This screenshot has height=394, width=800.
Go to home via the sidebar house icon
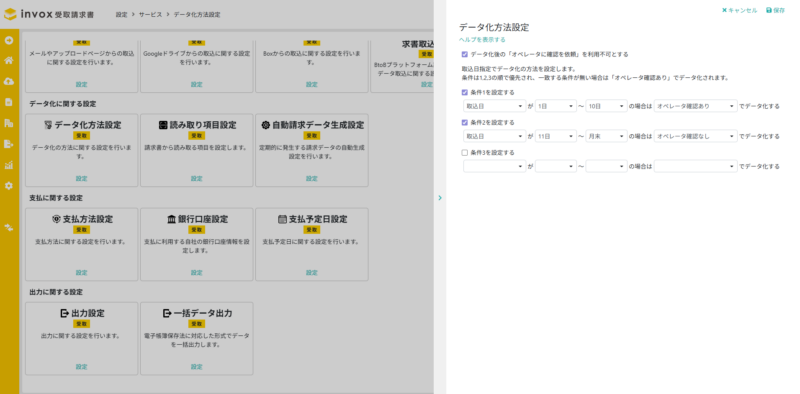(x=9, y=60)
